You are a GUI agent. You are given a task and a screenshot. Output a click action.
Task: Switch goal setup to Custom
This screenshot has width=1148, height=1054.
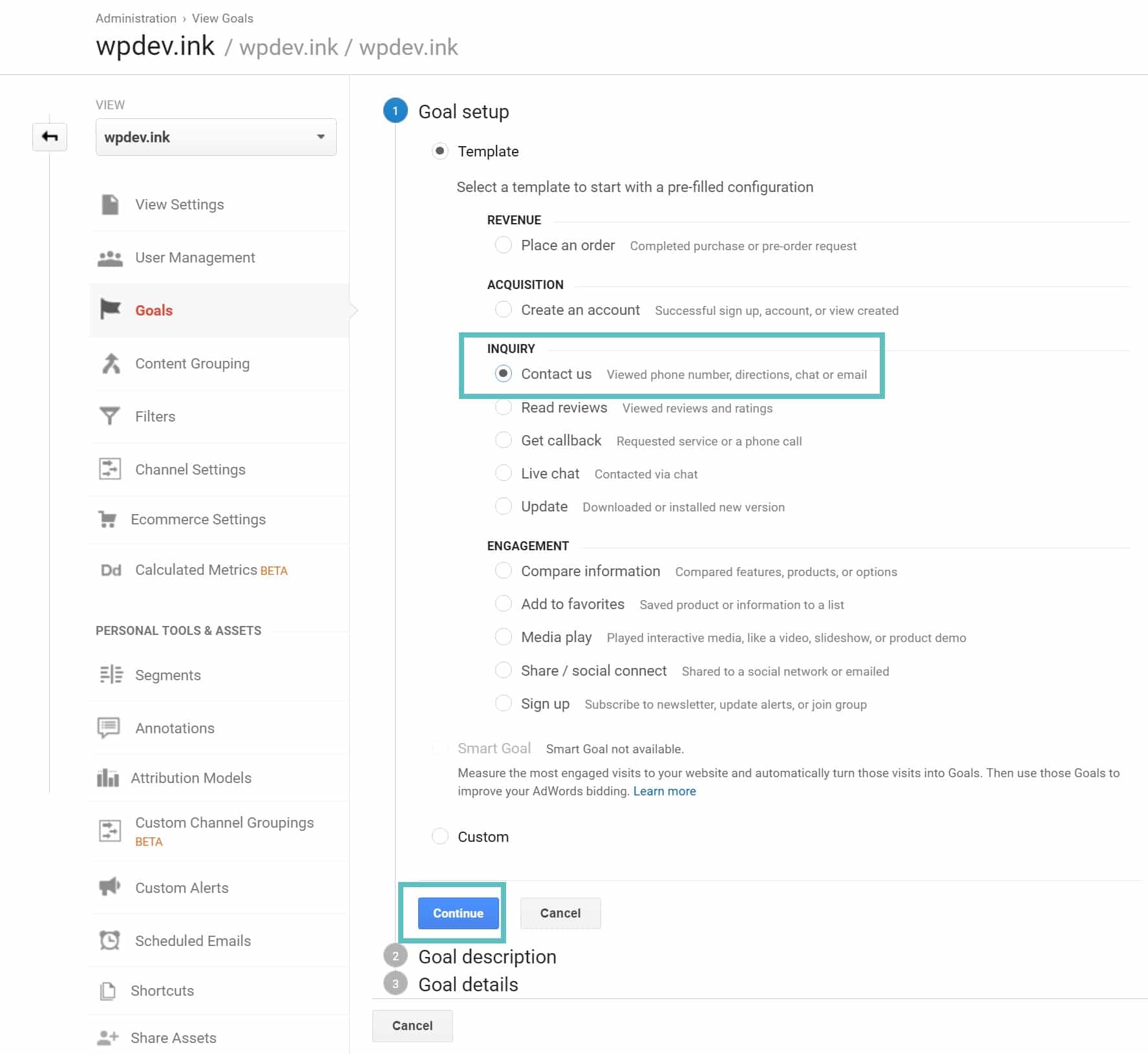pyautogui.click(x=440, y=836)
